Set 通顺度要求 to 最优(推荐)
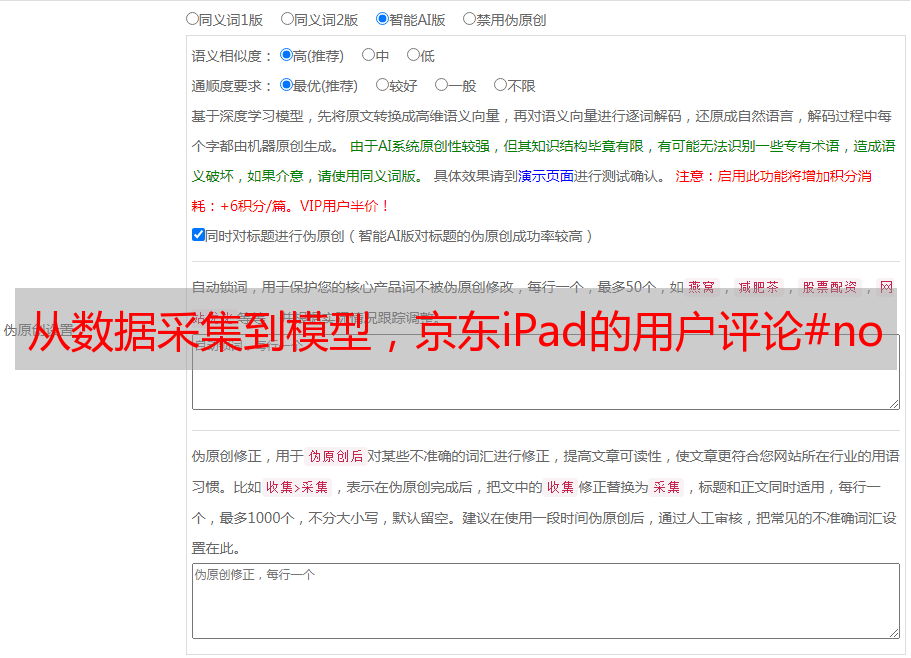Image resolution: width=911 pixels, height=658 pixels. coord(286,85)
